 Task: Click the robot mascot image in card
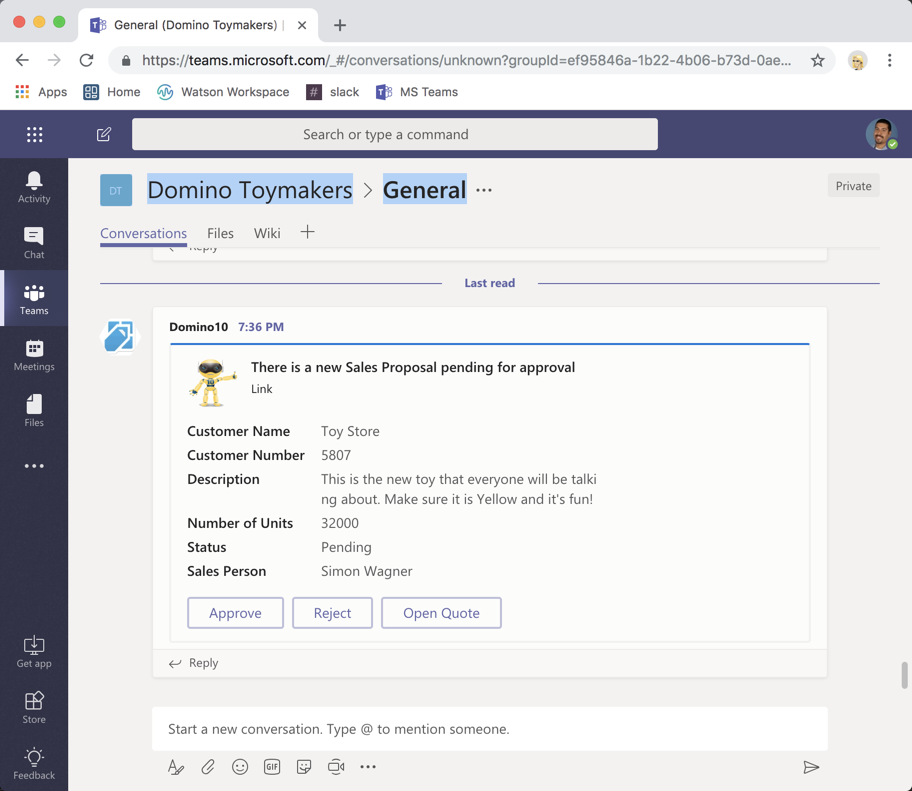coord(213,382)
